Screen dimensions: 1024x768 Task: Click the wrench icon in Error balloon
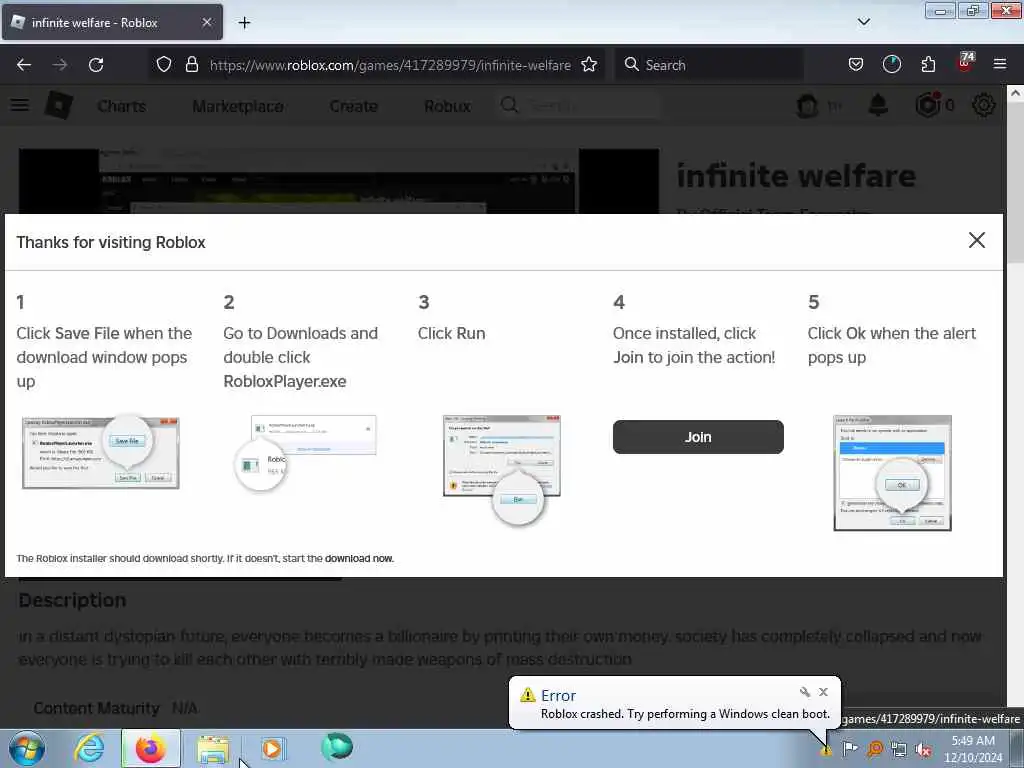coord(805,692)
